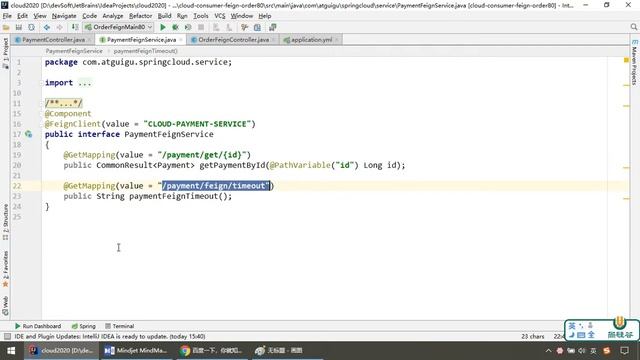This screenshot has height=360, width=640.
Task: Switch to PaymentController.java tab
Action: tap(53, 40)
